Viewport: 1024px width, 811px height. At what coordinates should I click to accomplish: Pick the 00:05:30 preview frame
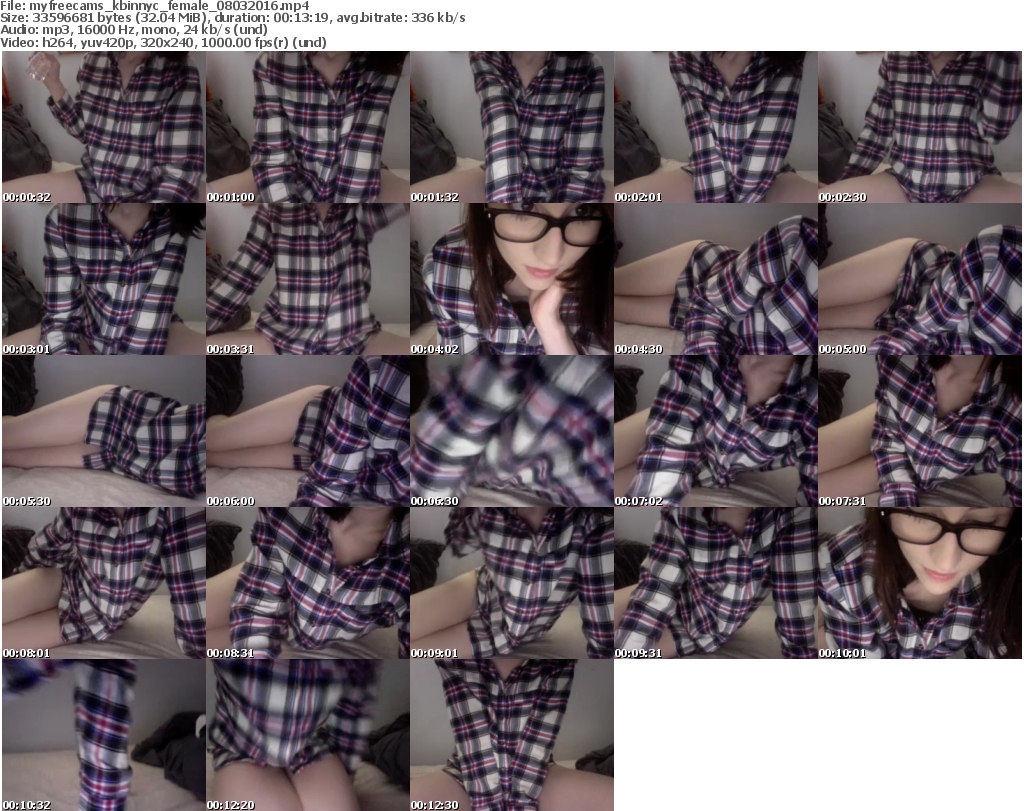pyautogui.click(x=104, y=431)
